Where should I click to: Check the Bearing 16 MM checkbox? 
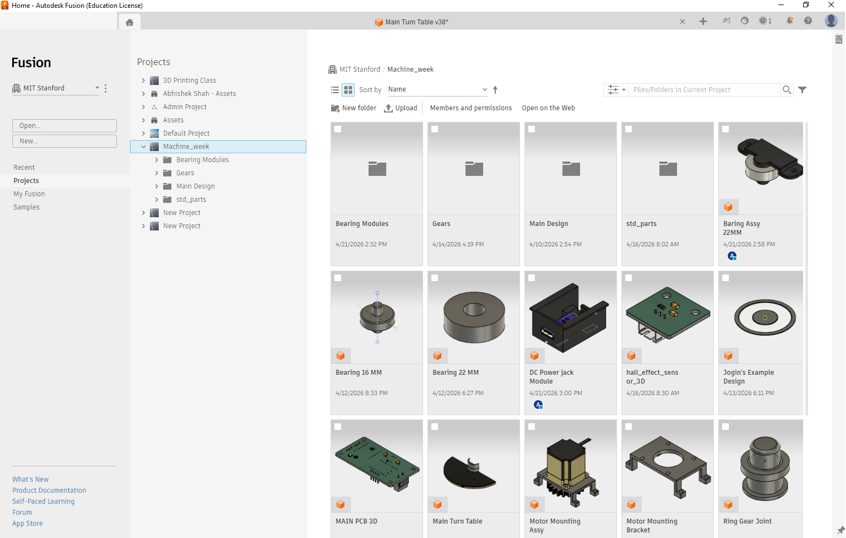[338, 278]
